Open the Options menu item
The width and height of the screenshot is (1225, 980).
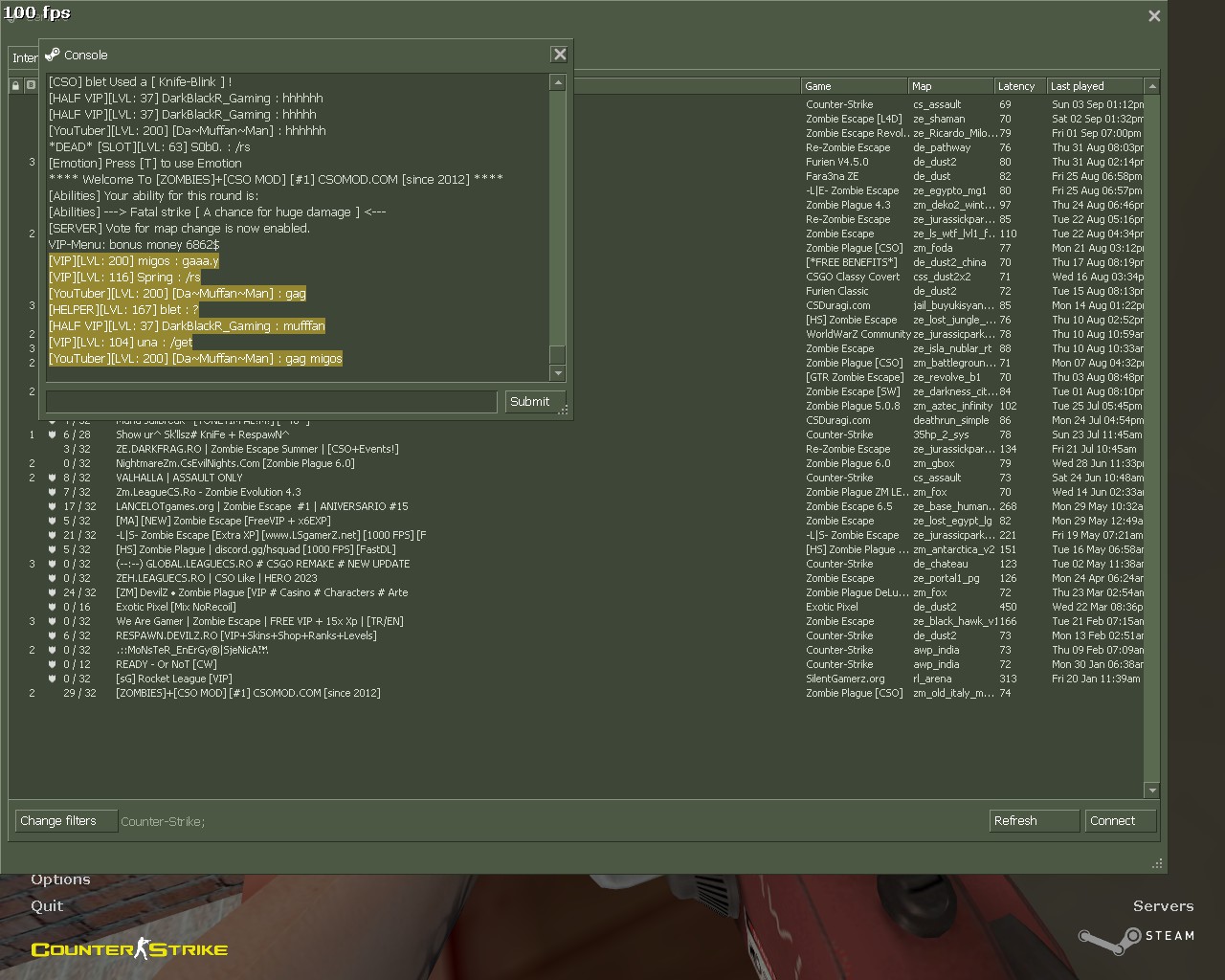(60, 879)
